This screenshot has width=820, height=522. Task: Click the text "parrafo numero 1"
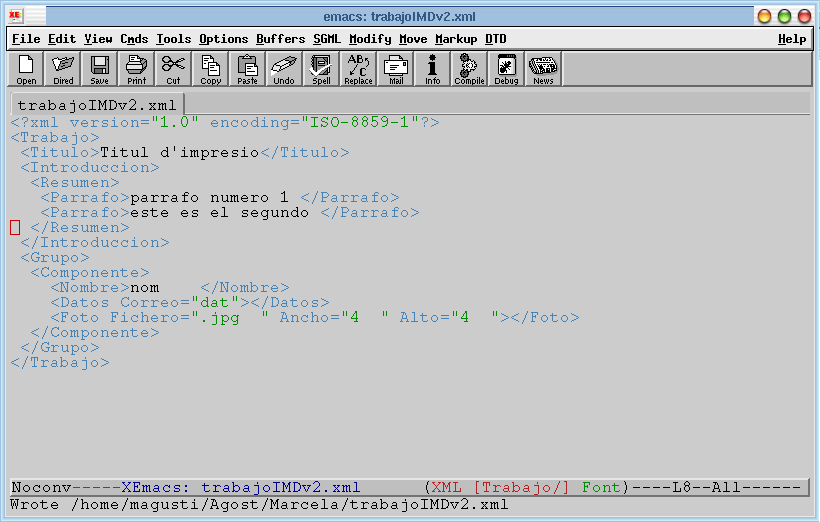[209, 198]
